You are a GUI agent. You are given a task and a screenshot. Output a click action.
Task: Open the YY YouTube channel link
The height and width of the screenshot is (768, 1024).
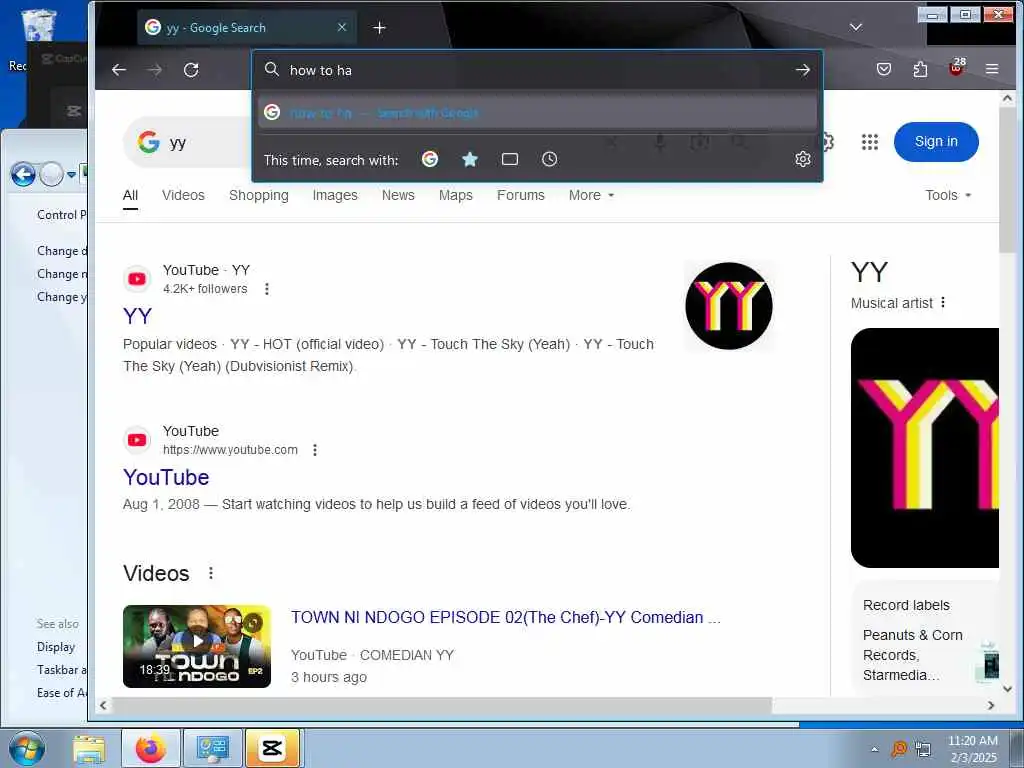coord(137,316)
